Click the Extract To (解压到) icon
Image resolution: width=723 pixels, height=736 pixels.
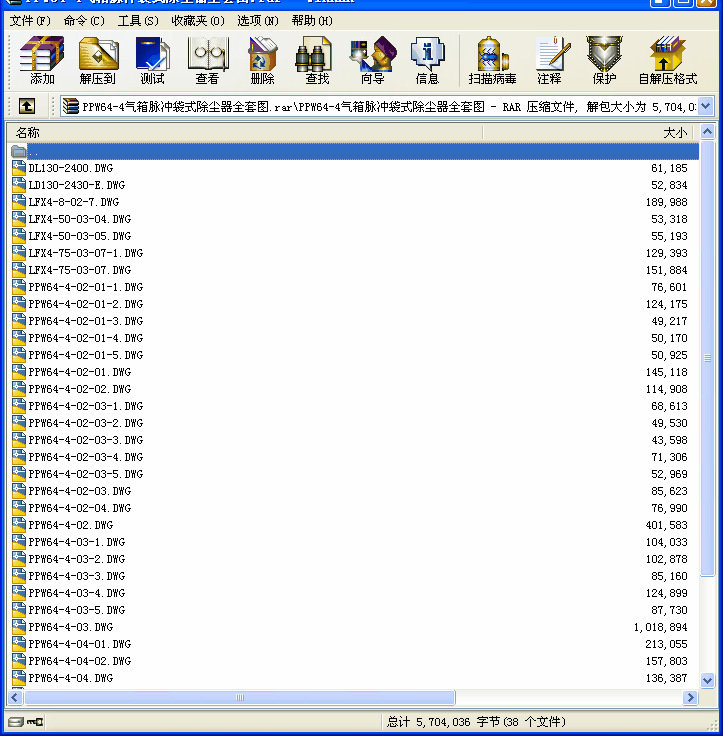97,59
